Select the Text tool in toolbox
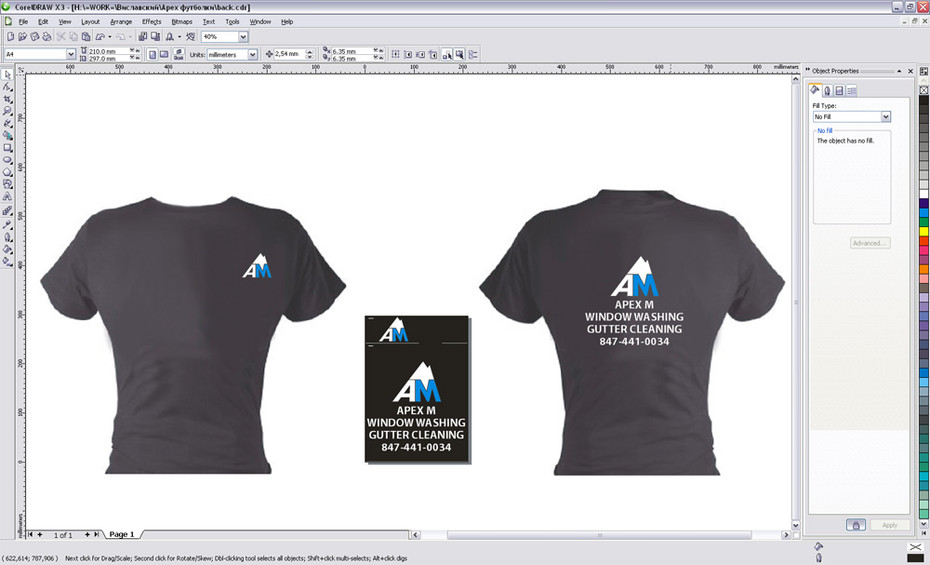 coord(7,196)
